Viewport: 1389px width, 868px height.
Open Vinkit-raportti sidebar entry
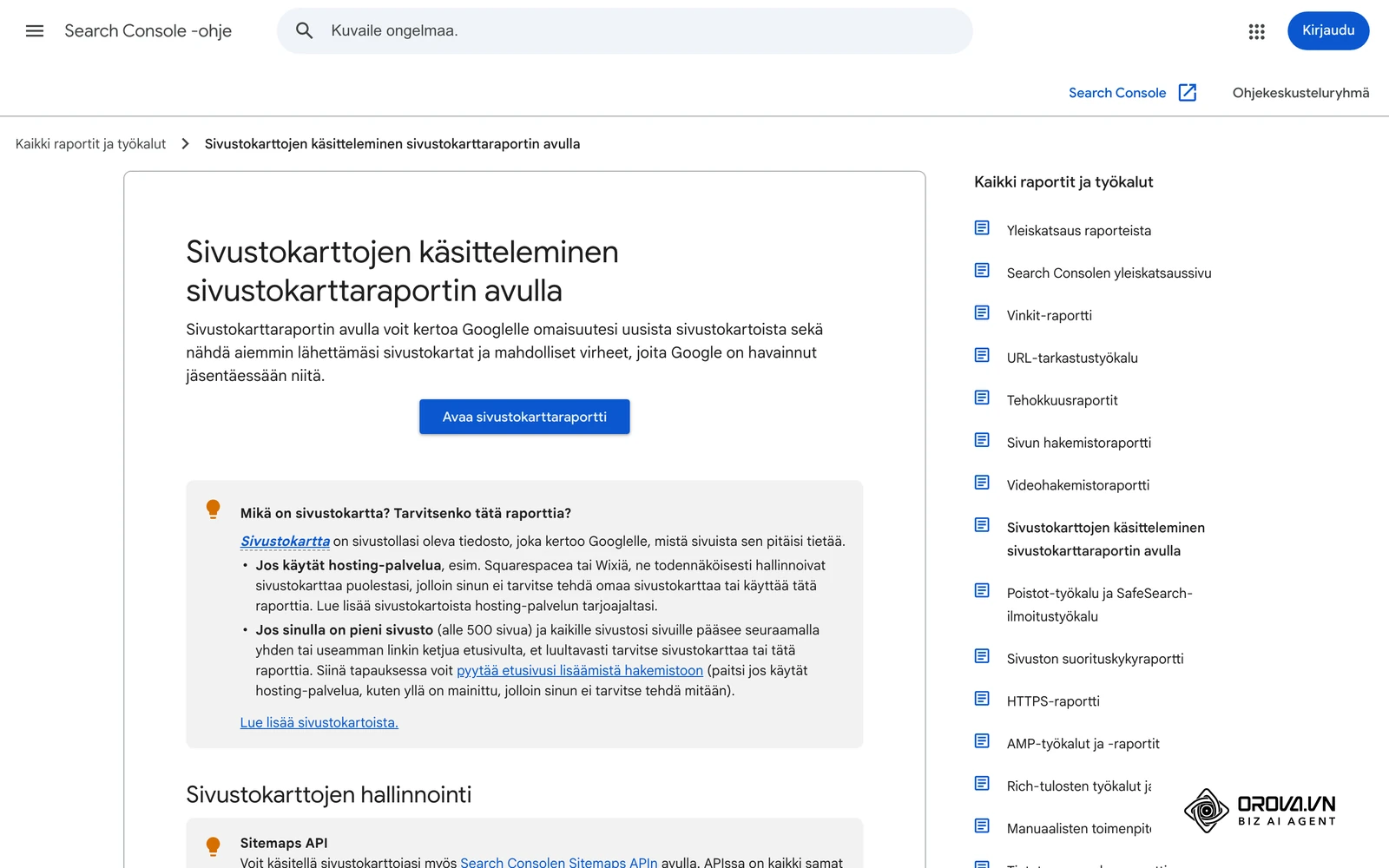1050,316
